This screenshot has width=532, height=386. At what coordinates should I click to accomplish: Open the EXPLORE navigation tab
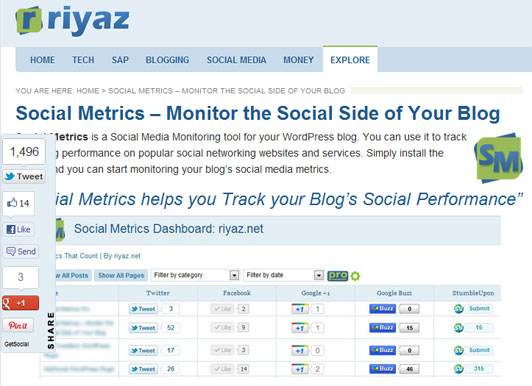(350, 60)
